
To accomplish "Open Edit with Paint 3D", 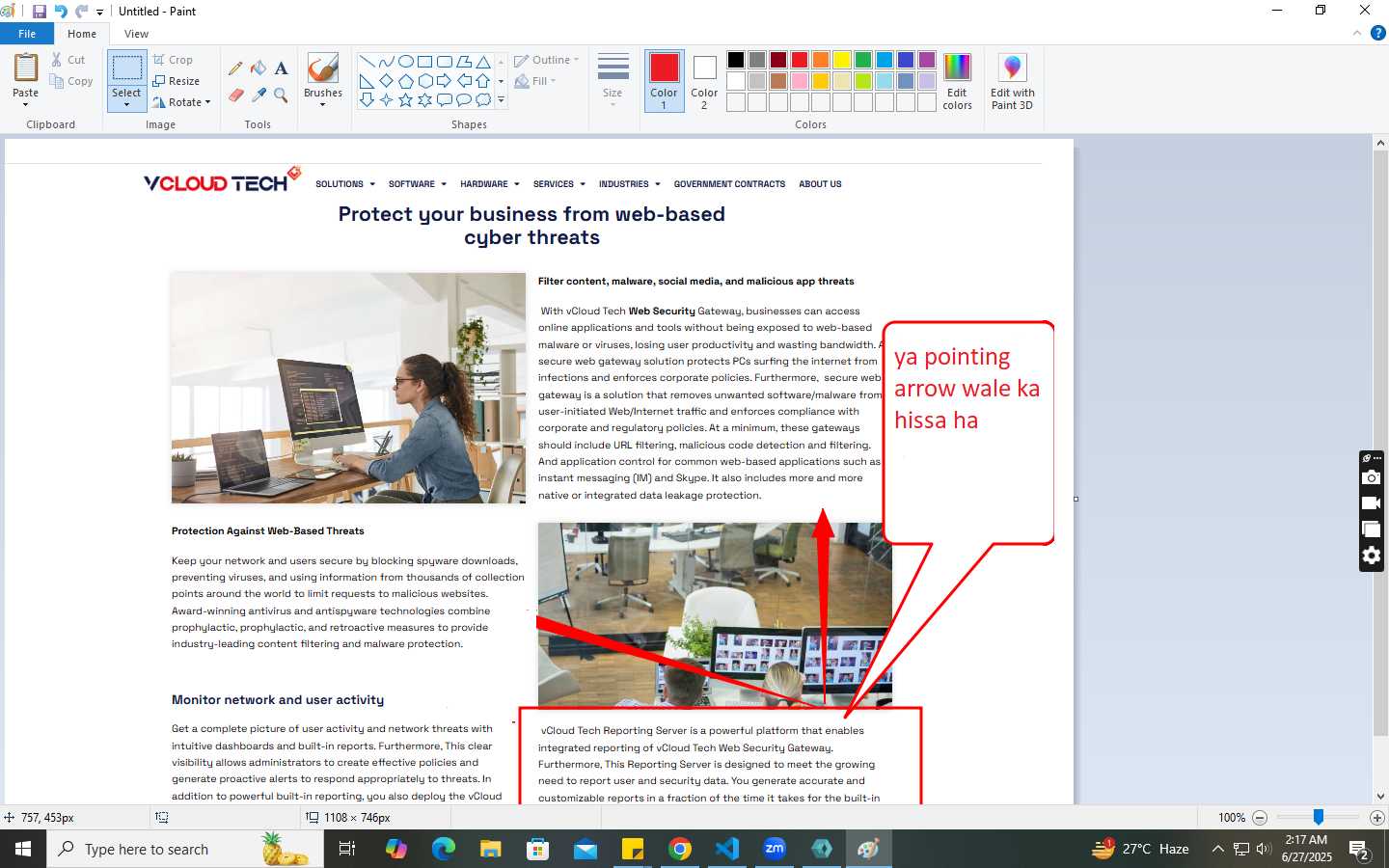I will coord(1012,82).
